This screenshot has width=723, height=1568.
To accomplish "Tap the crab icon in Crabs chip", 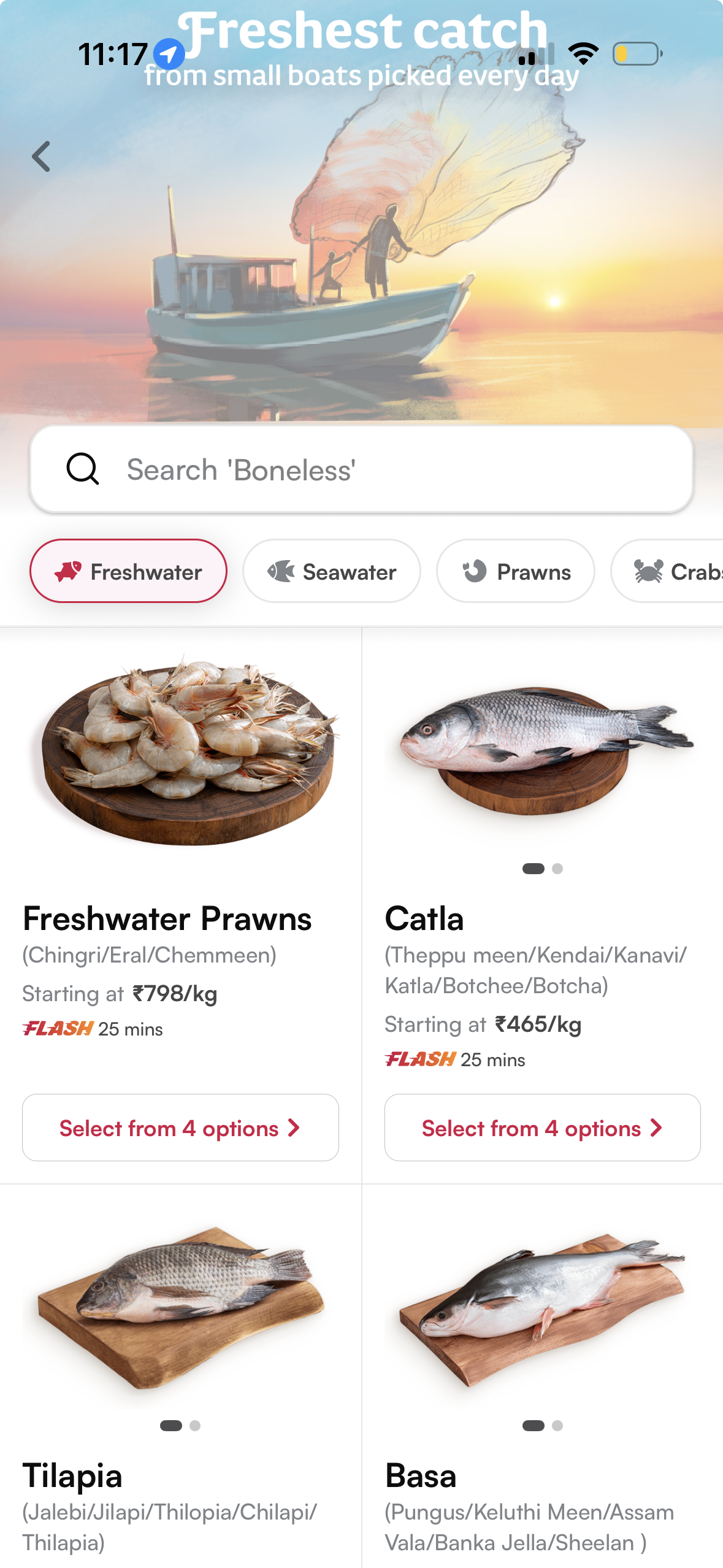I will coord(648,572).
